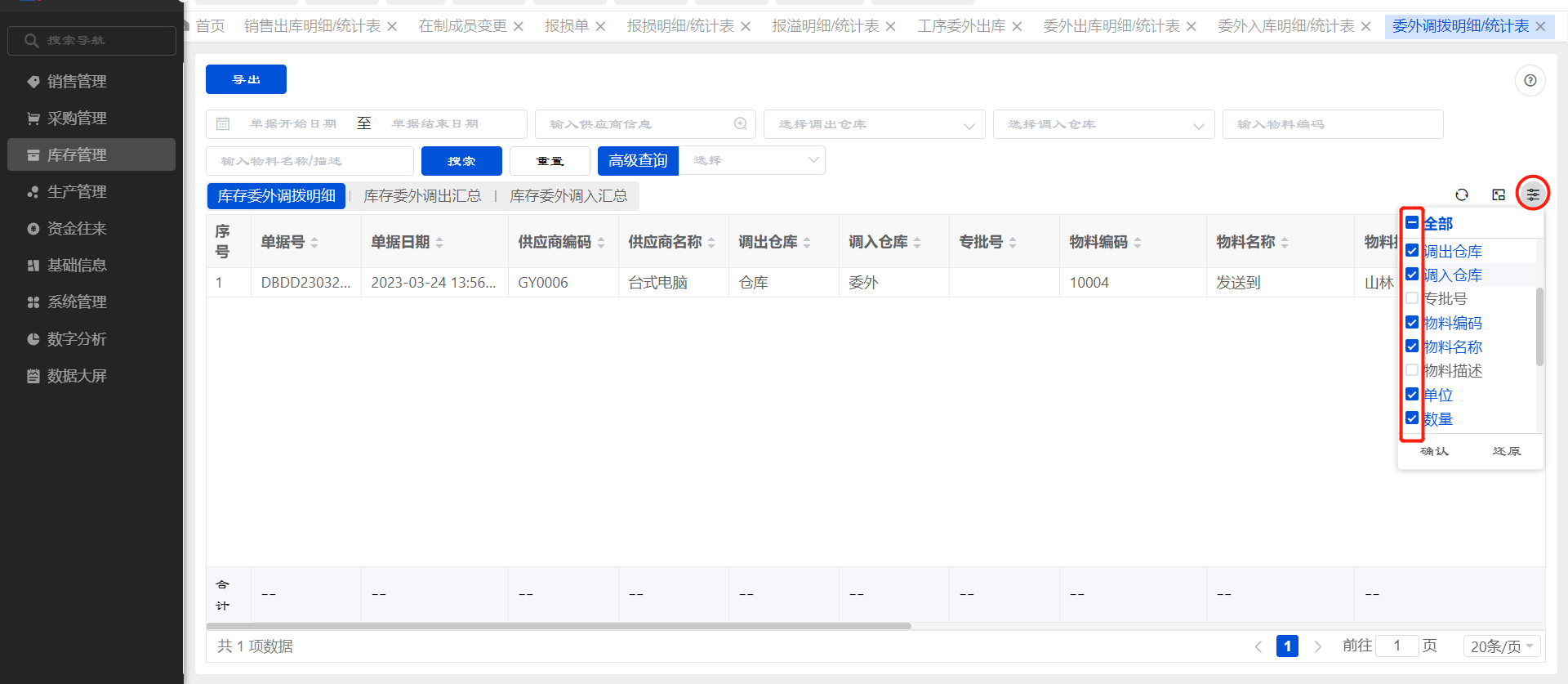The height and width of the screenshot is (684, 1568).
Task: Click the 数据大屏 sidebar icon
Action: pyautogui.click(x=33, y=376)
